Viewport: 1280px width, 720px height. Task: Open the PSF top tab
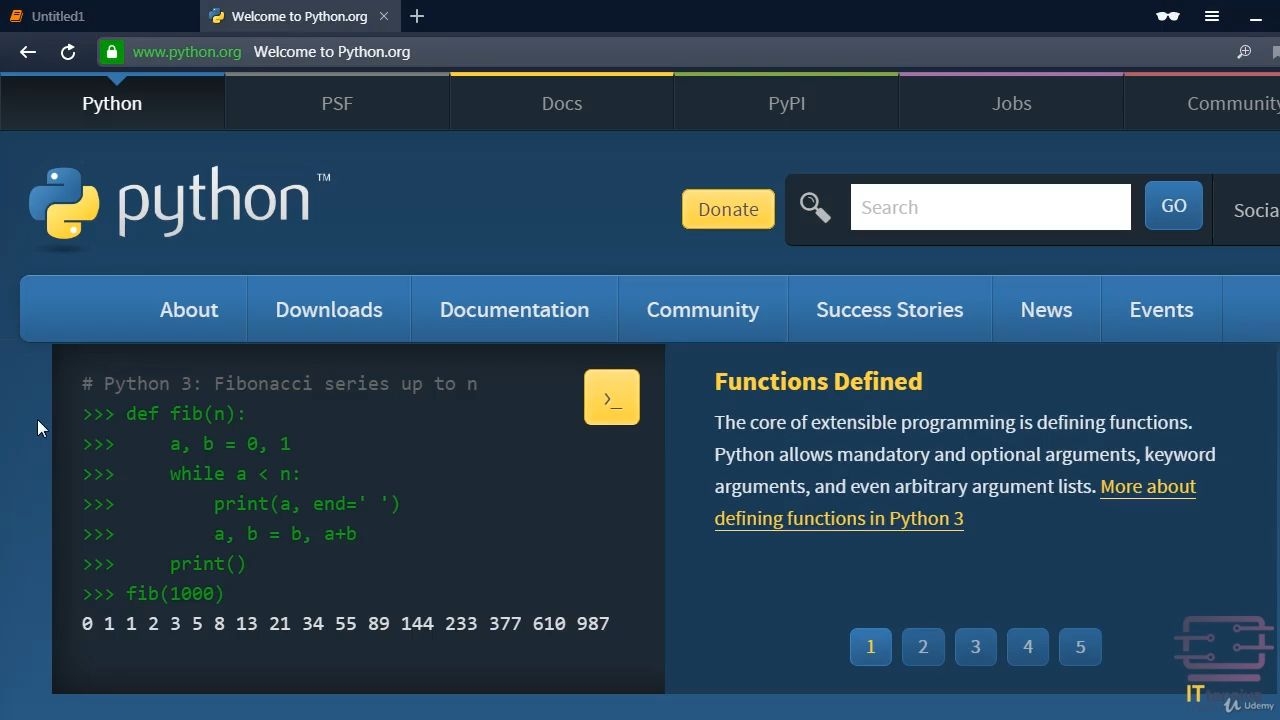pos(337,103)
